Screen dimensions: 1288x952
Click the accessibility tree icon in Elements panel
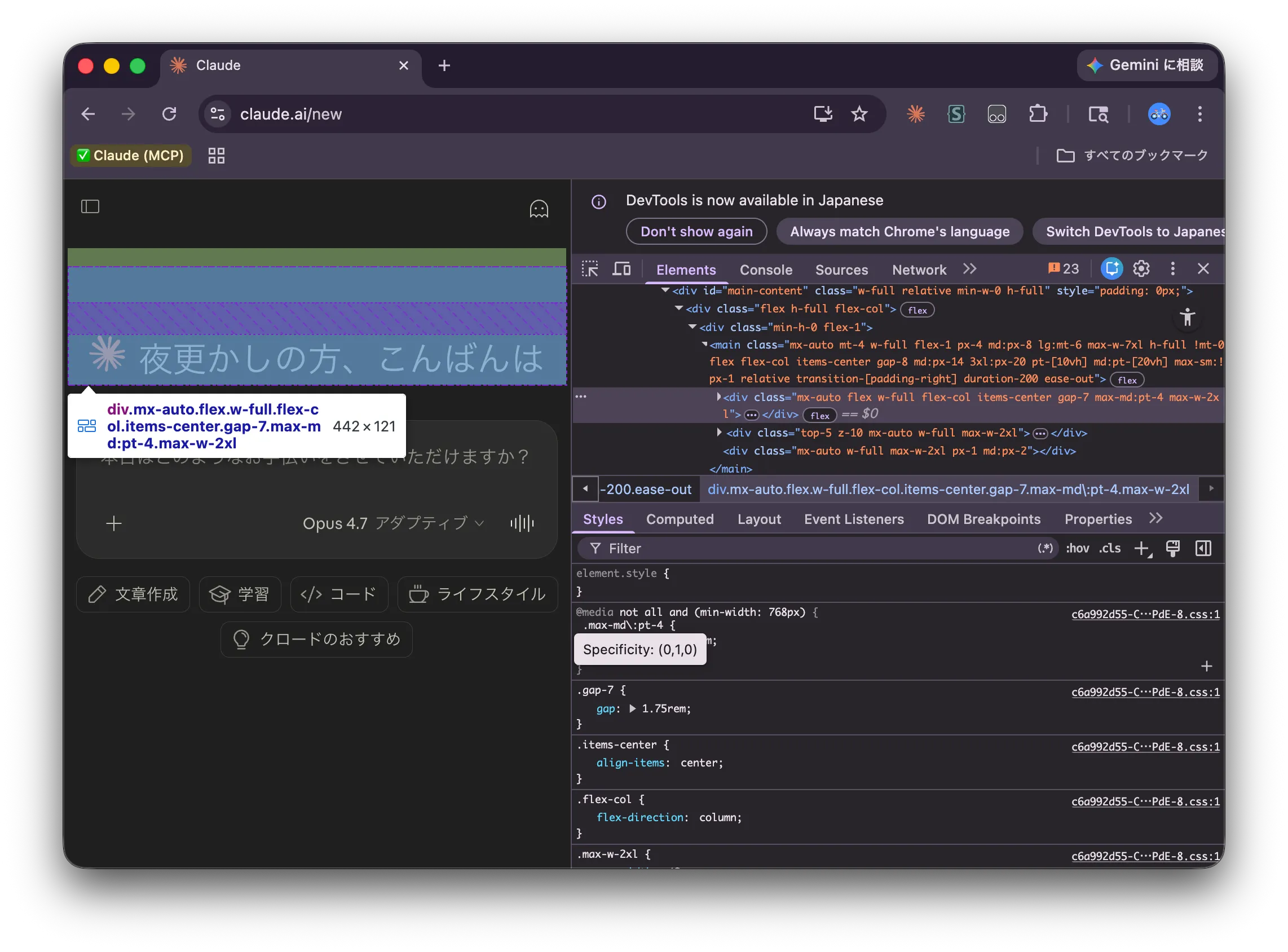pos(1186,317)
